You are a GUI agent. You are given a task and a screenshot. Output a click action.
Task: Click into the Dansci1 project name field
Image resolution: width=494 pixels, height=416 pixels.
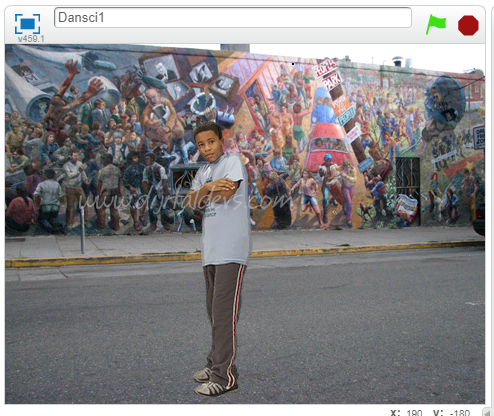(x=233, y=18)
